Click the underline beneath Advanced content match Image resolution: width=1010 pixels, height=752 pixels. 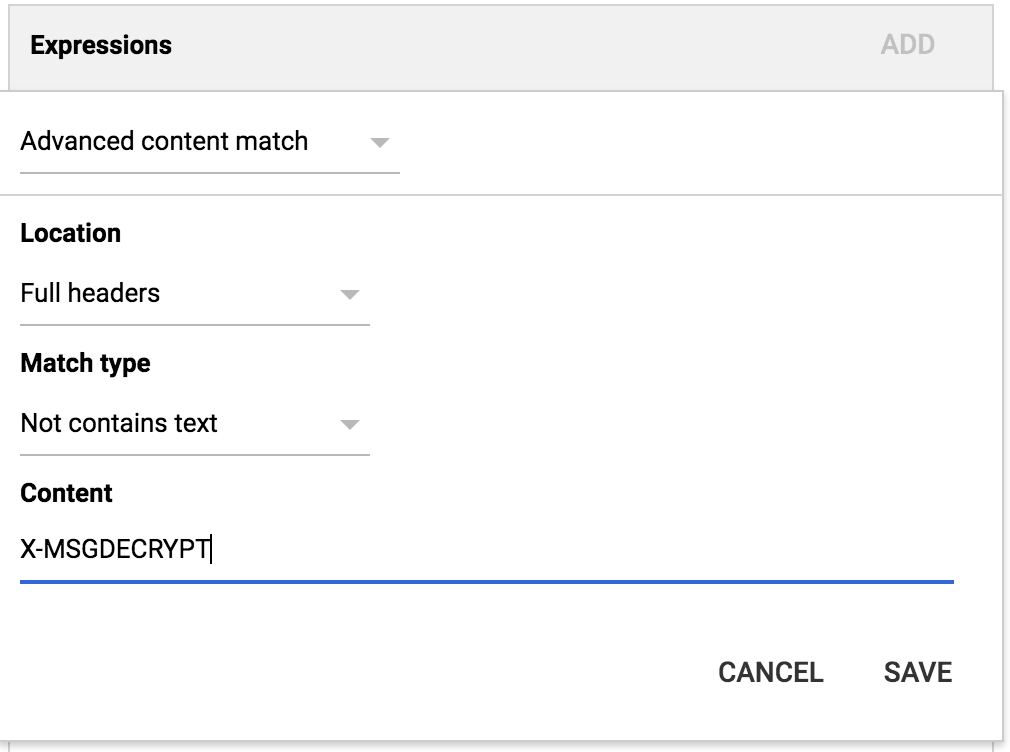coord(209,172)
